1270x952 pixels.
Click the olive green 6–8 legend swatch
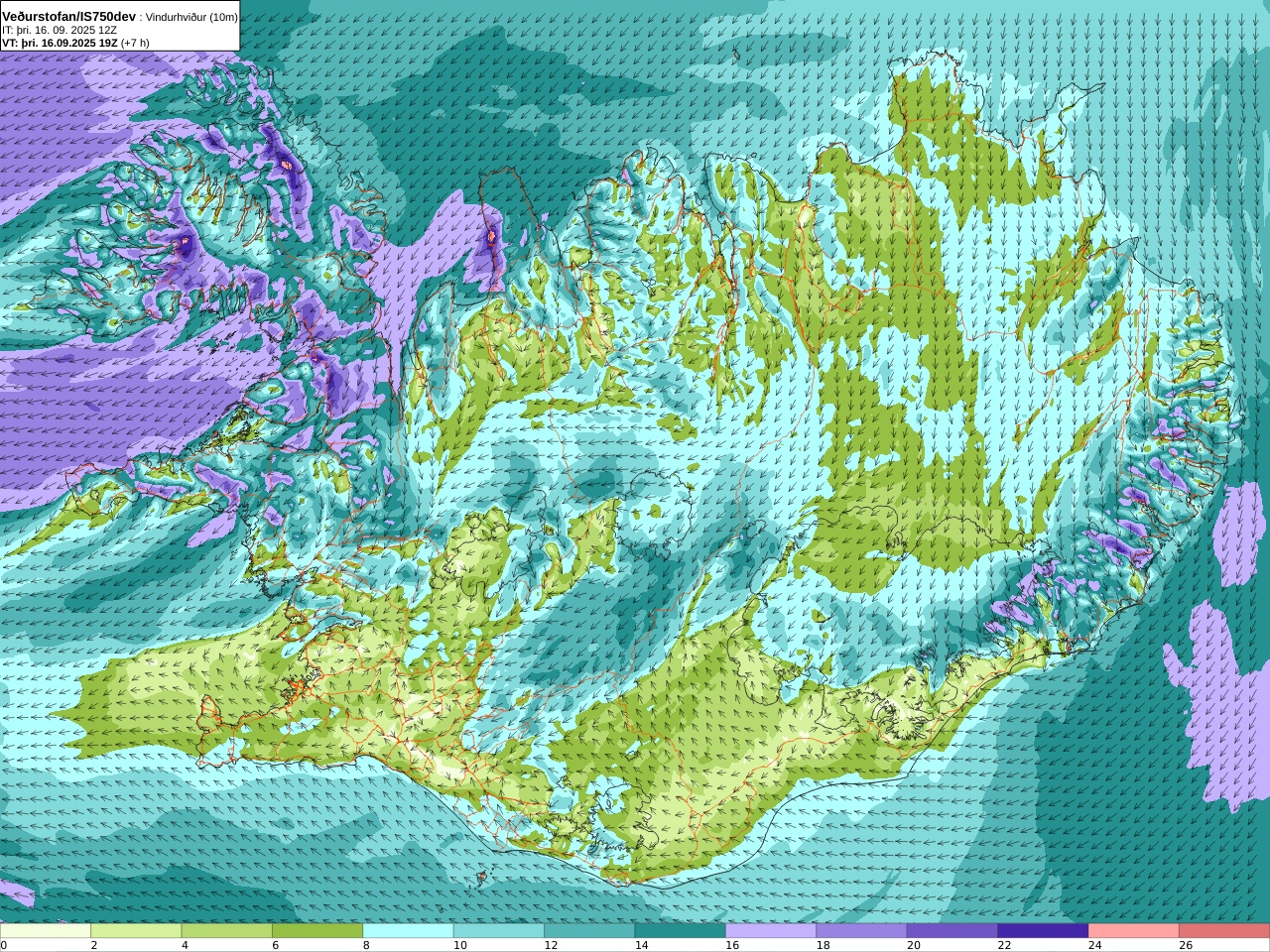[x=317, y=931]
